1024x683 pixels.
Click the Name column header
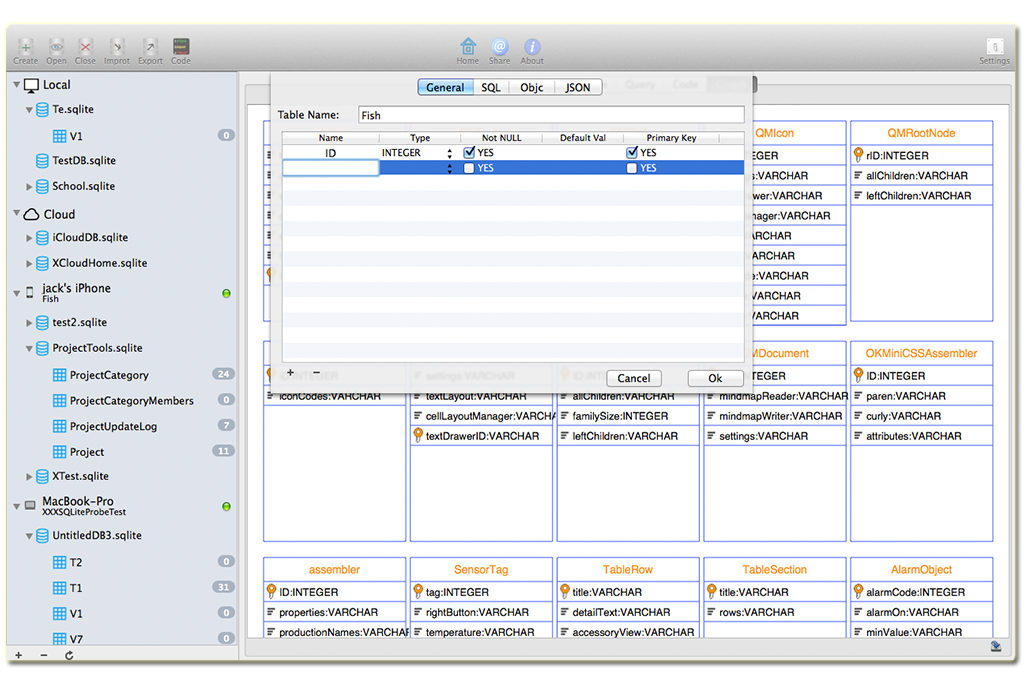331,138
